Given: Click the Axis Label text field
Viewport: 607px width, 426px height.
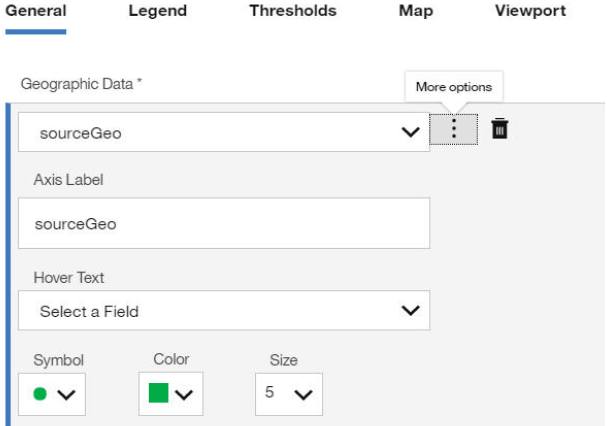Looking at the screenshot, I should (x=224, y=223).
